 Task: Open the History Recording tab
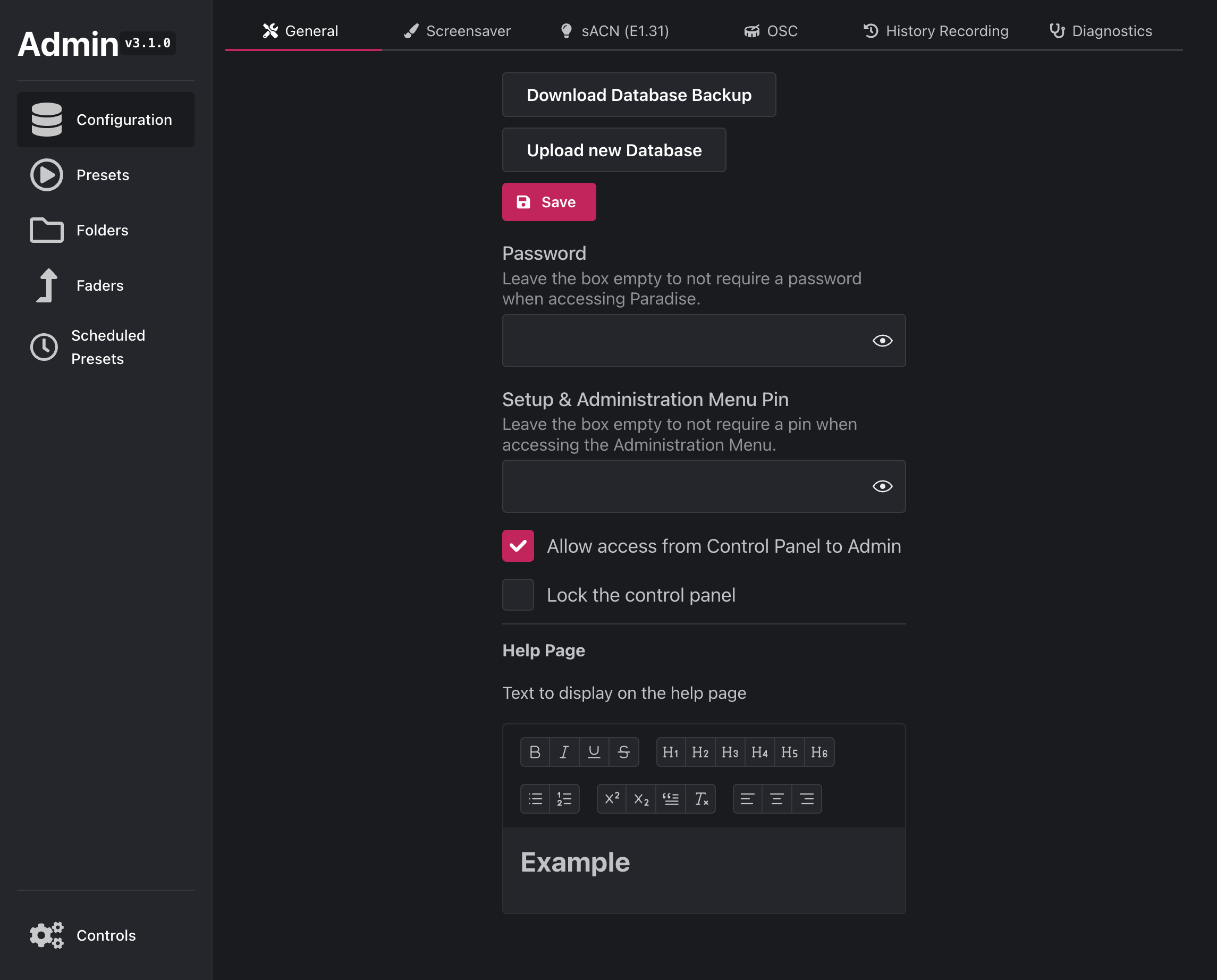[936, 30]
